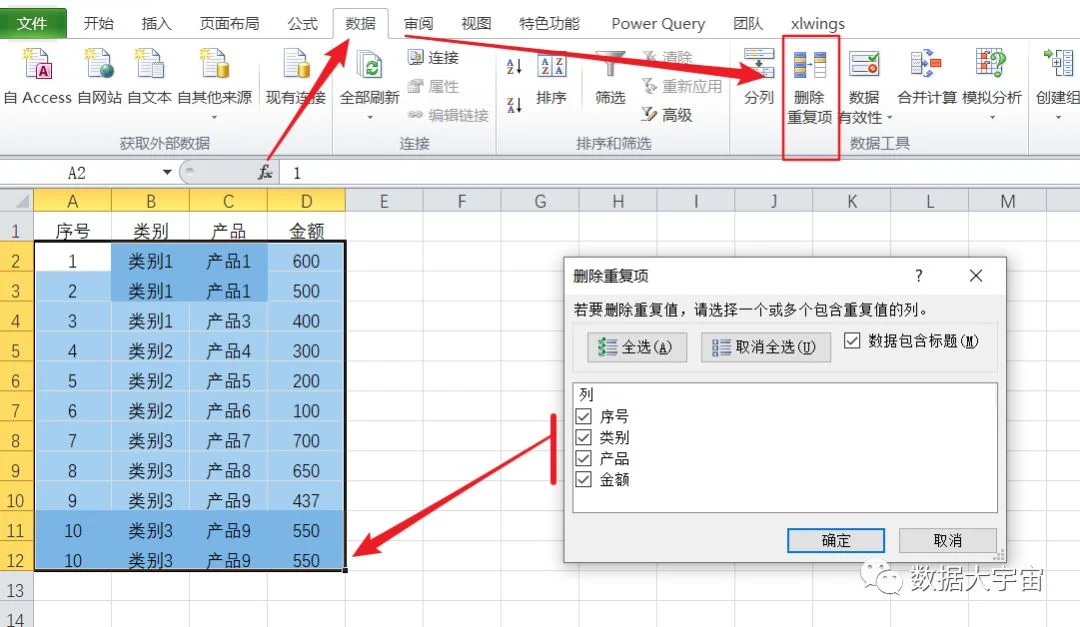Viewport: 1080px width, 627px height.
Task: Open 自其他来源 dropdown
Action: [214, 118]
